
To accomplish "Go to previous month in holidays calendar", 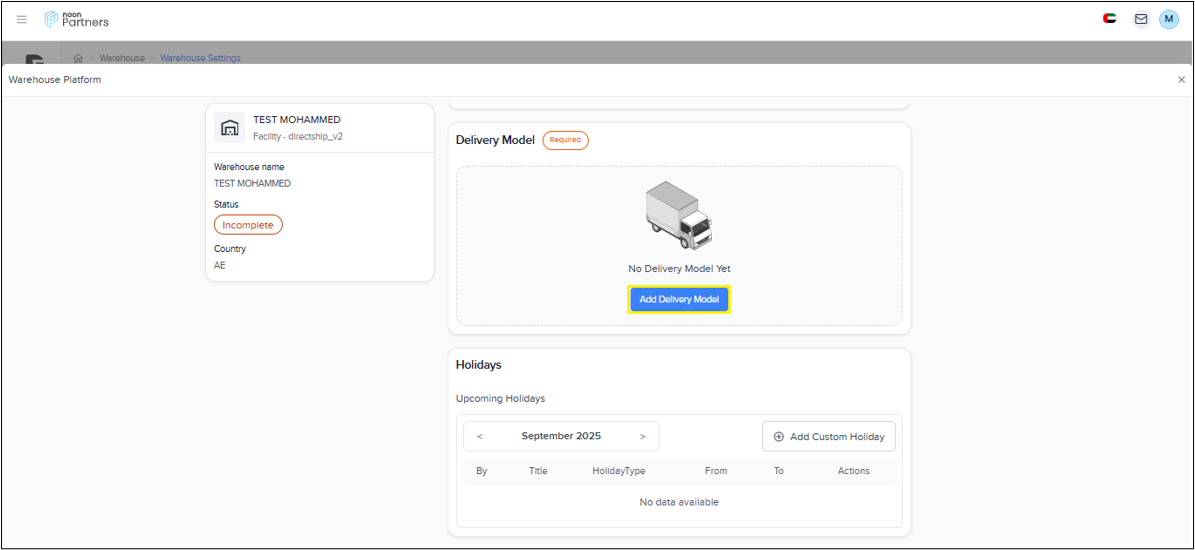I will tap(480, 437).
